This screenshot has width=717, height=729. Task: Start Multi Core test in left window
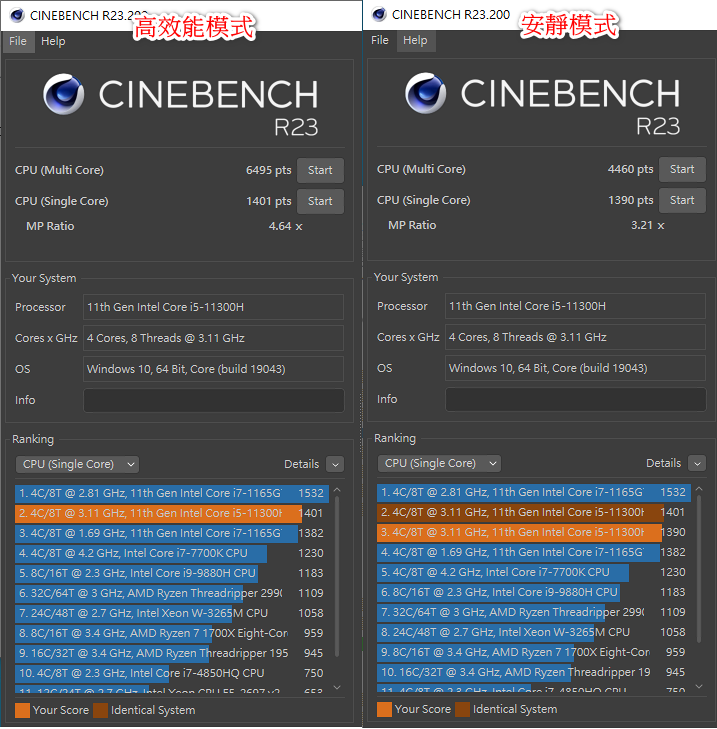pyautogui.click(x=320, y=170)
